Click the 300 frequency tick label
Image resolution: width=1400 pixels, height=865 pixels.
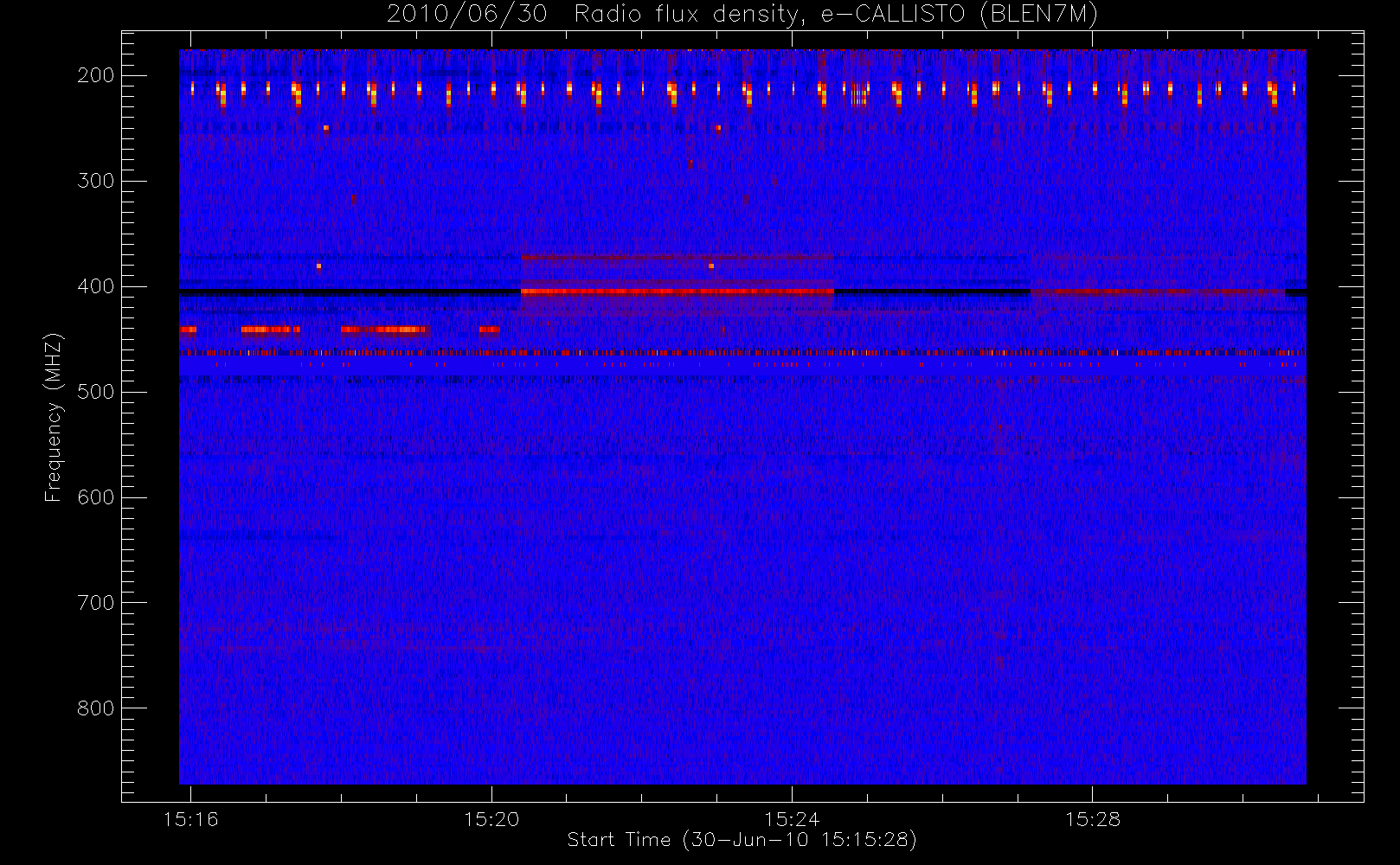[x=96, y=181]
